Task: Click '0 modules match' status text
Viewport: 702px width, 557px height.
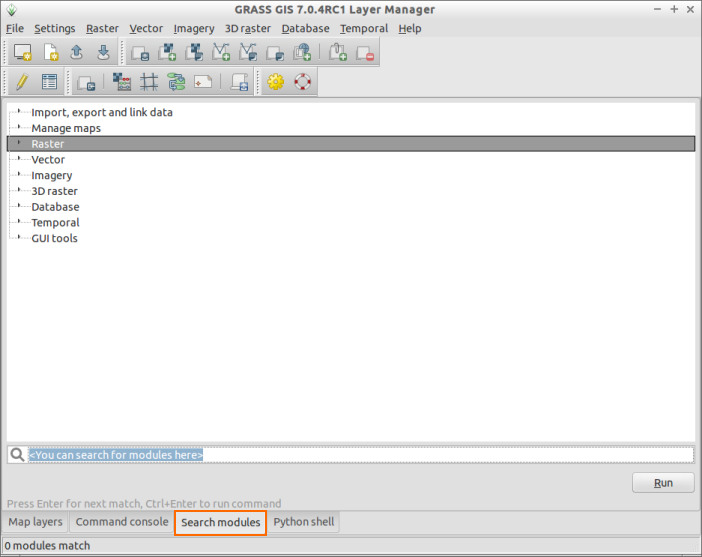Action: coord(47,545)
